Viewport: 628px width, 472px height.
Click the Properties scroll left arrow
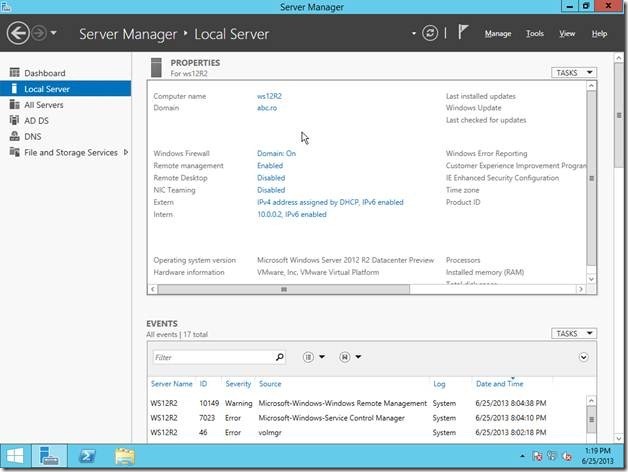tap(153, 289)
